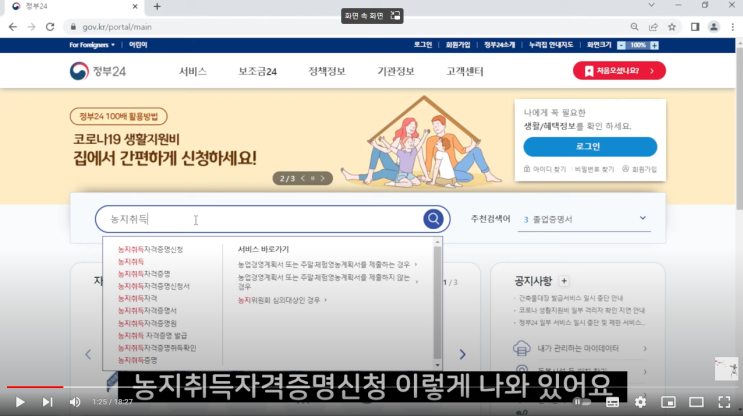Open shortcut 농업경영계획서... 제출하는 경우
Viewport: 743px width, 416px height.
tap(327, 264)
